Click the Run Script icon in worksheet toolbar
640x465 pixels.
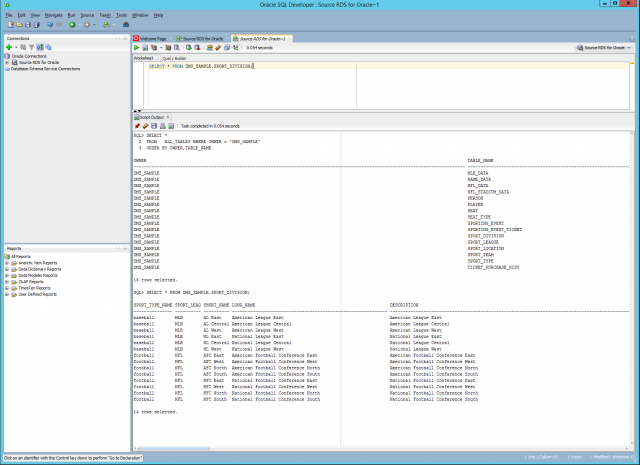[145, 48]
